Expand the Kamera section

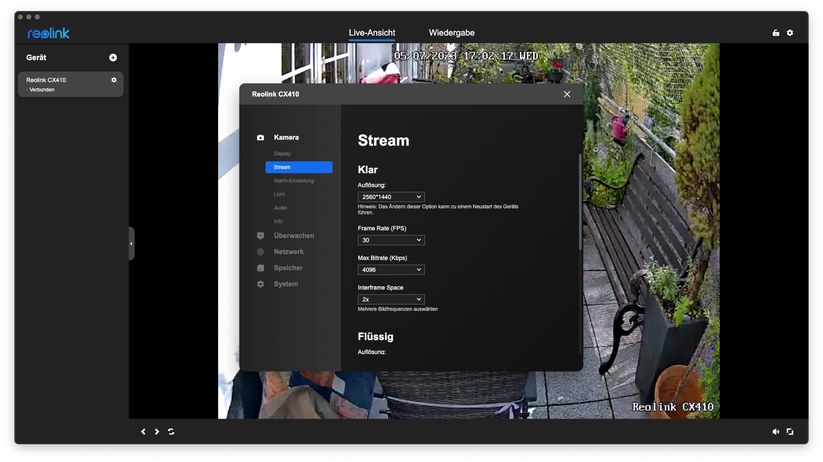pyautogui.click(x=286, y=138)
